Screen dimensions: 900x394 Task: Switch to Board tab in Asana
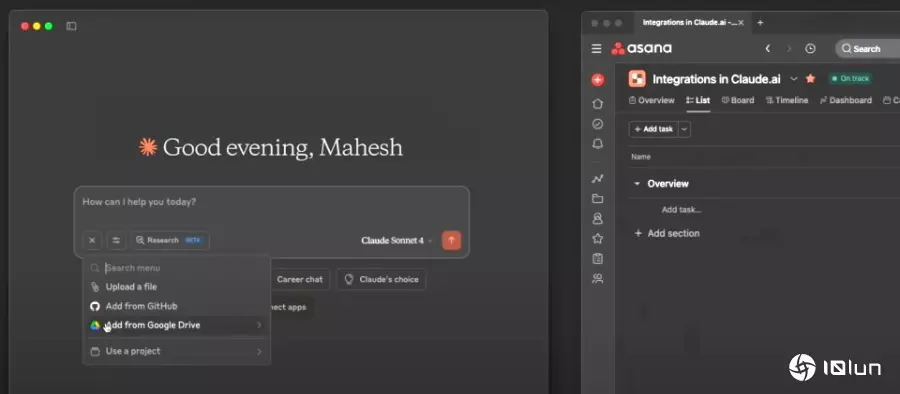[x=738, y=100]
